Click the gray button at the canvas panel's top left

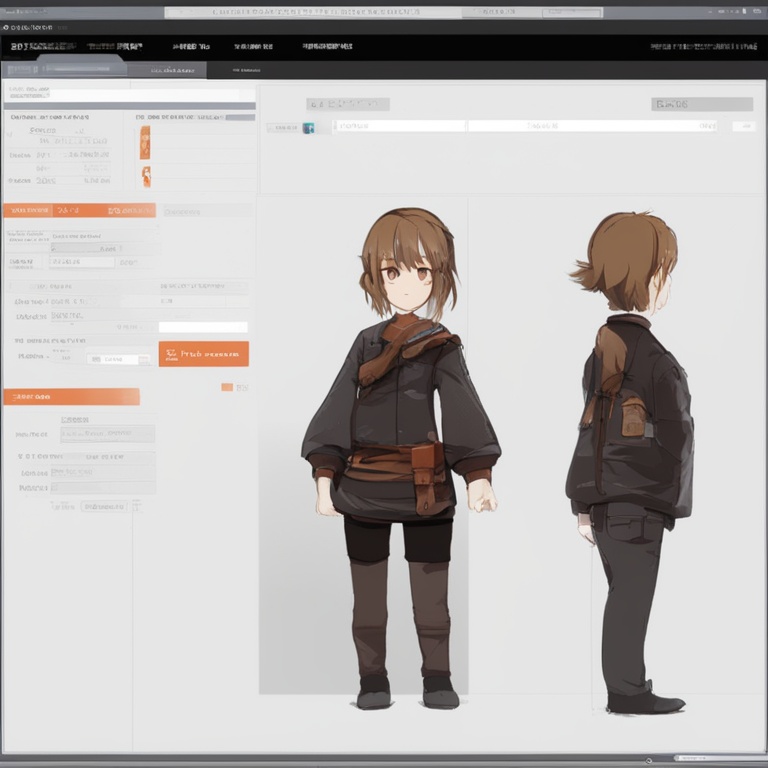pyautogui.click(x=347, y=104)
